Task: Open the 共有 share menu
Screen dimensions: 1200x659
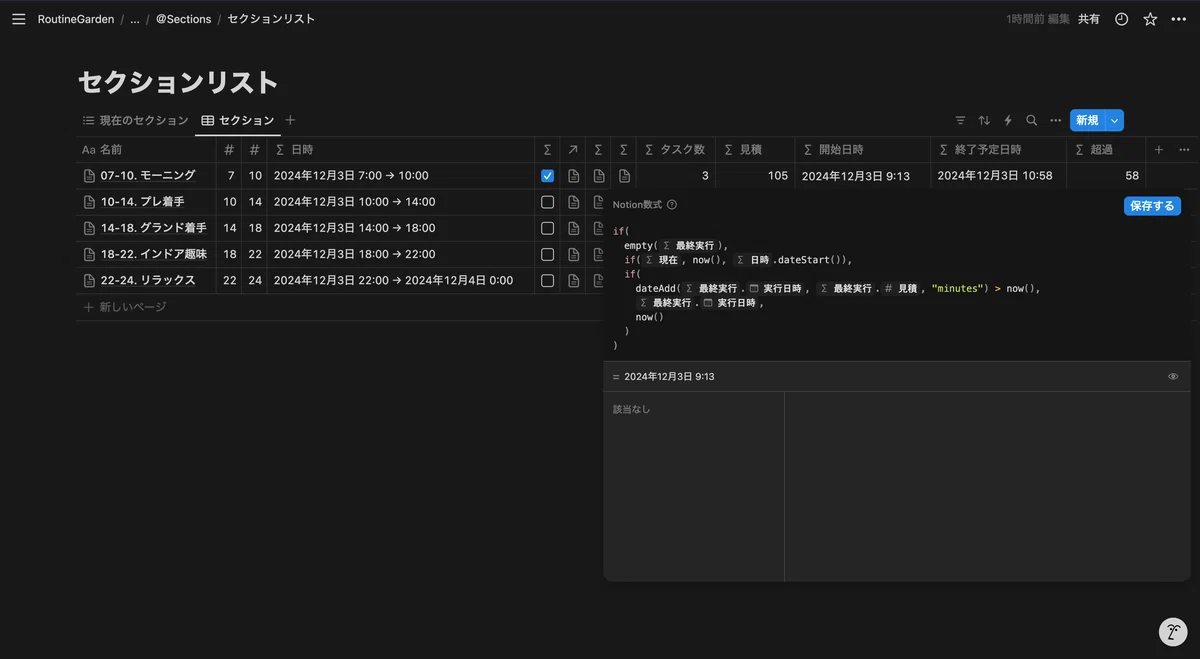Action: (x=1088, y=19)
